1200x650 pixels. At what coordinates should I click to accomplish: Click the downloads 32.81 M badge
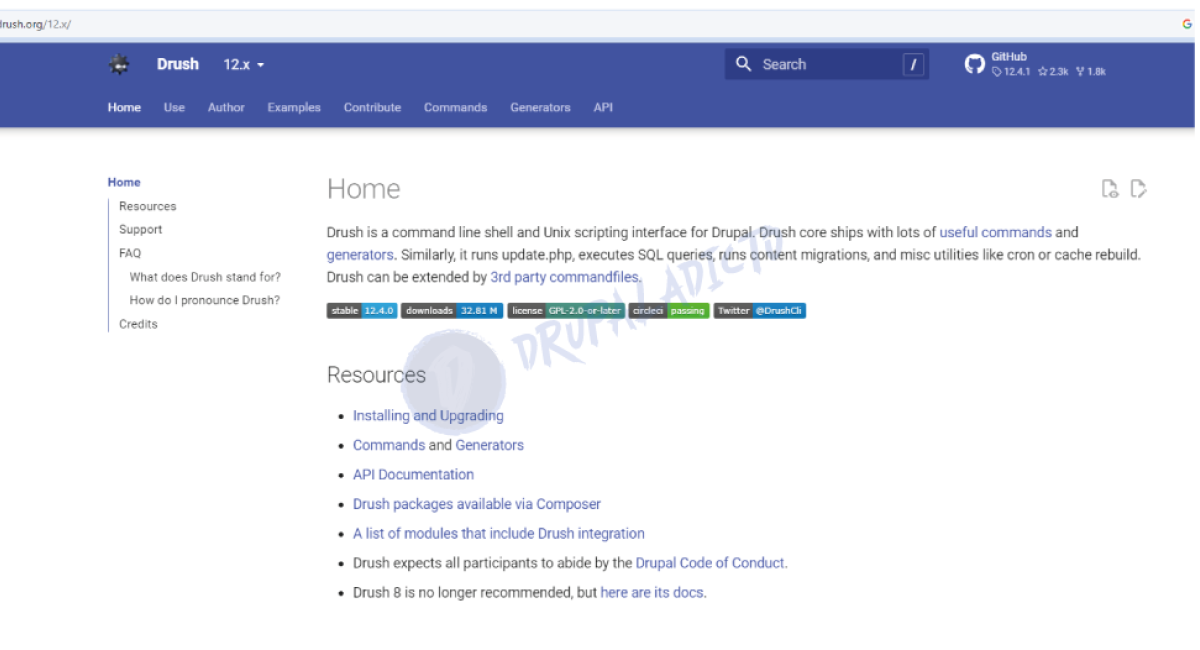(452, 311)
